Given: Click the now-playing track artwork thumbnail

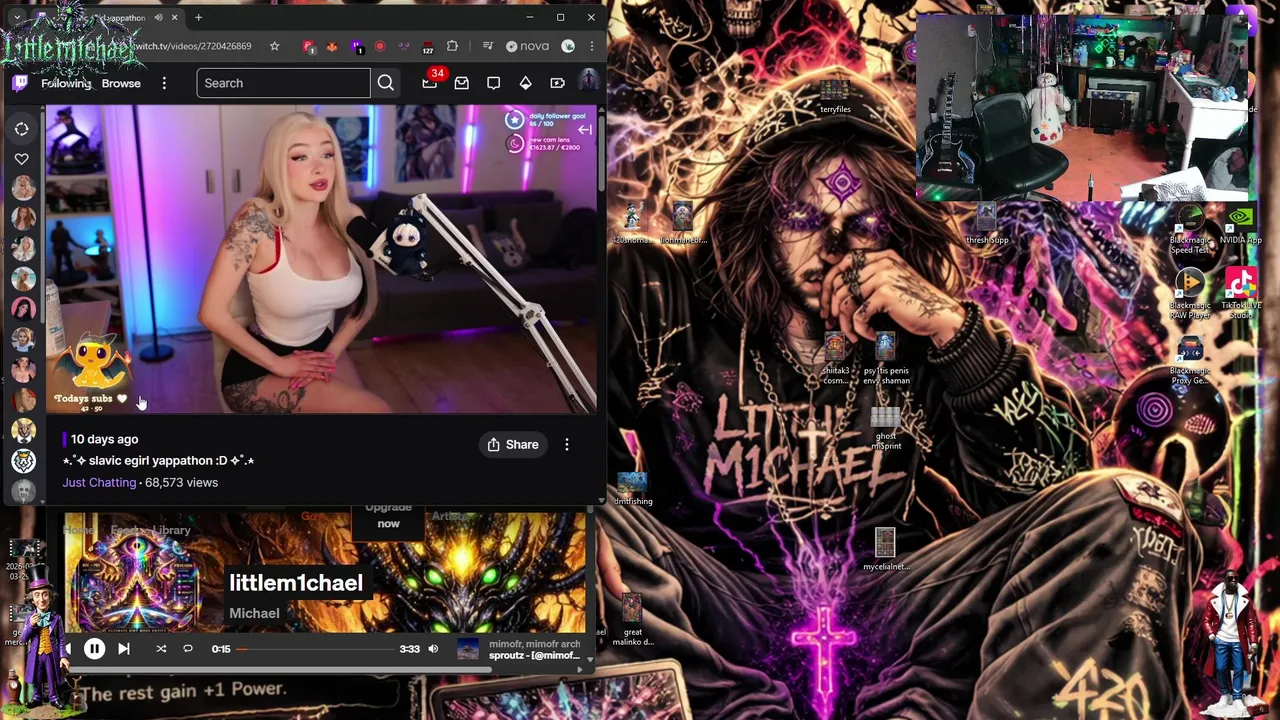Looking at the screenshot, I should [x=467, y=649].
